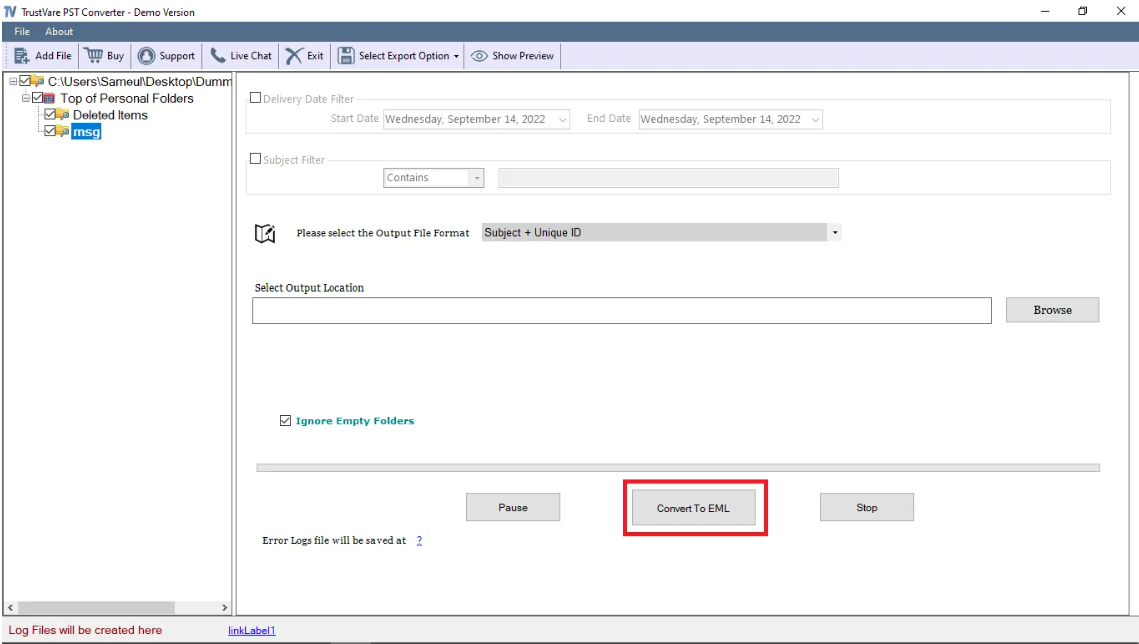Click the Add File toolbar icon

[x=22, y=56]
